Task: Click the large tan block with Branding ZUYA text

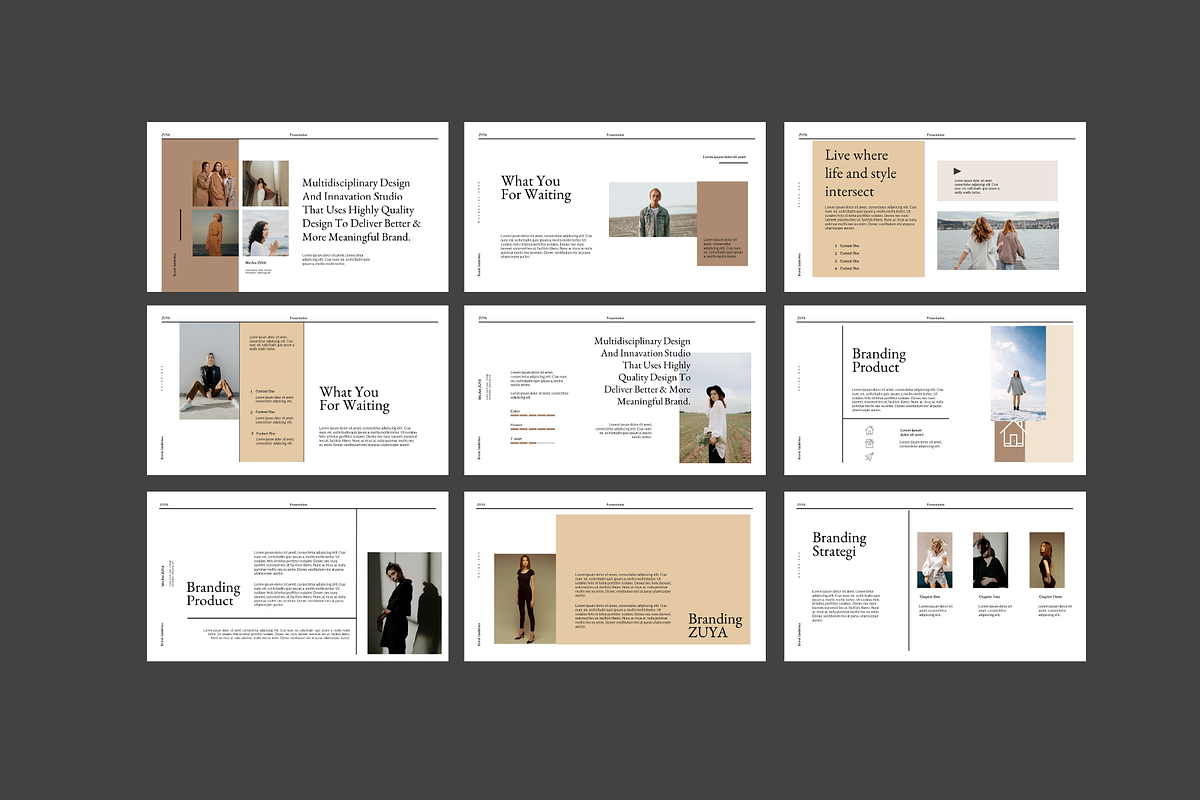Action: tap(653, 579)
